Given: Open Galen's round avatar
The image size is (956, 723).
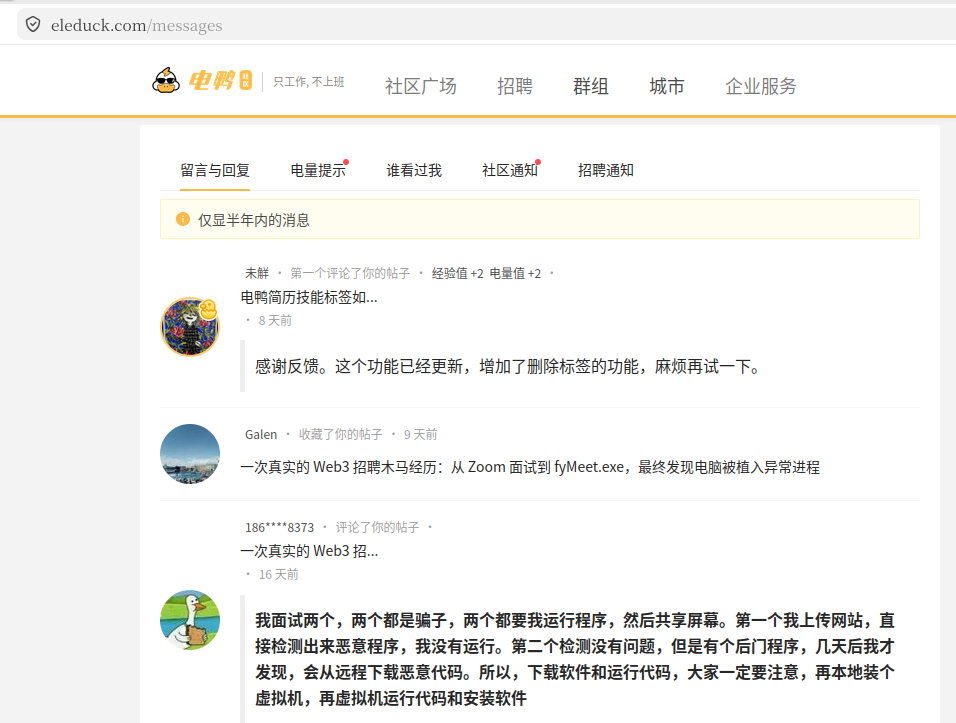Looking at the screenshot, I should pos(190,454).
